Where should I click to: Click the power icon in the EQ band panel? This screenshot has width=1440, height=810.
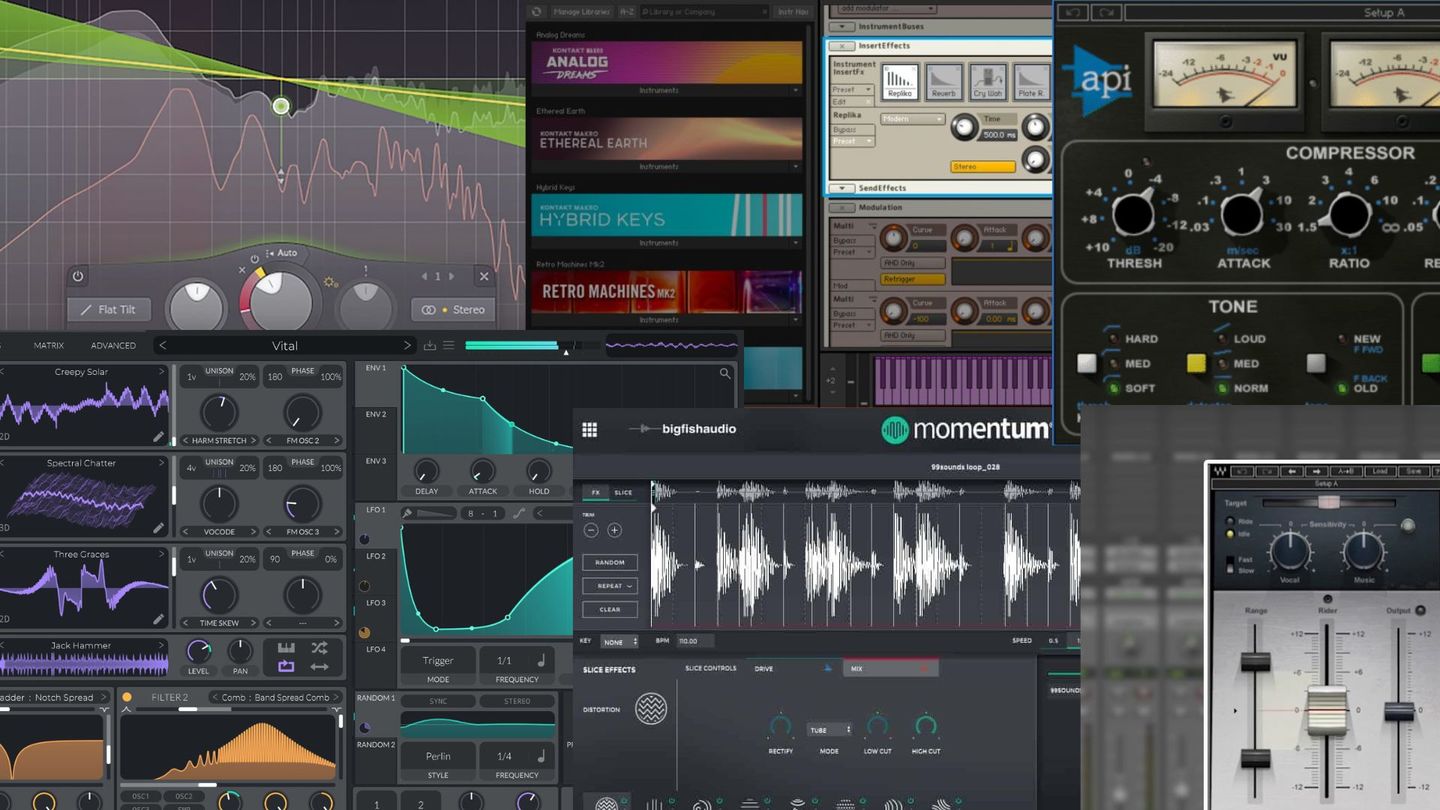tap(78, 276)
